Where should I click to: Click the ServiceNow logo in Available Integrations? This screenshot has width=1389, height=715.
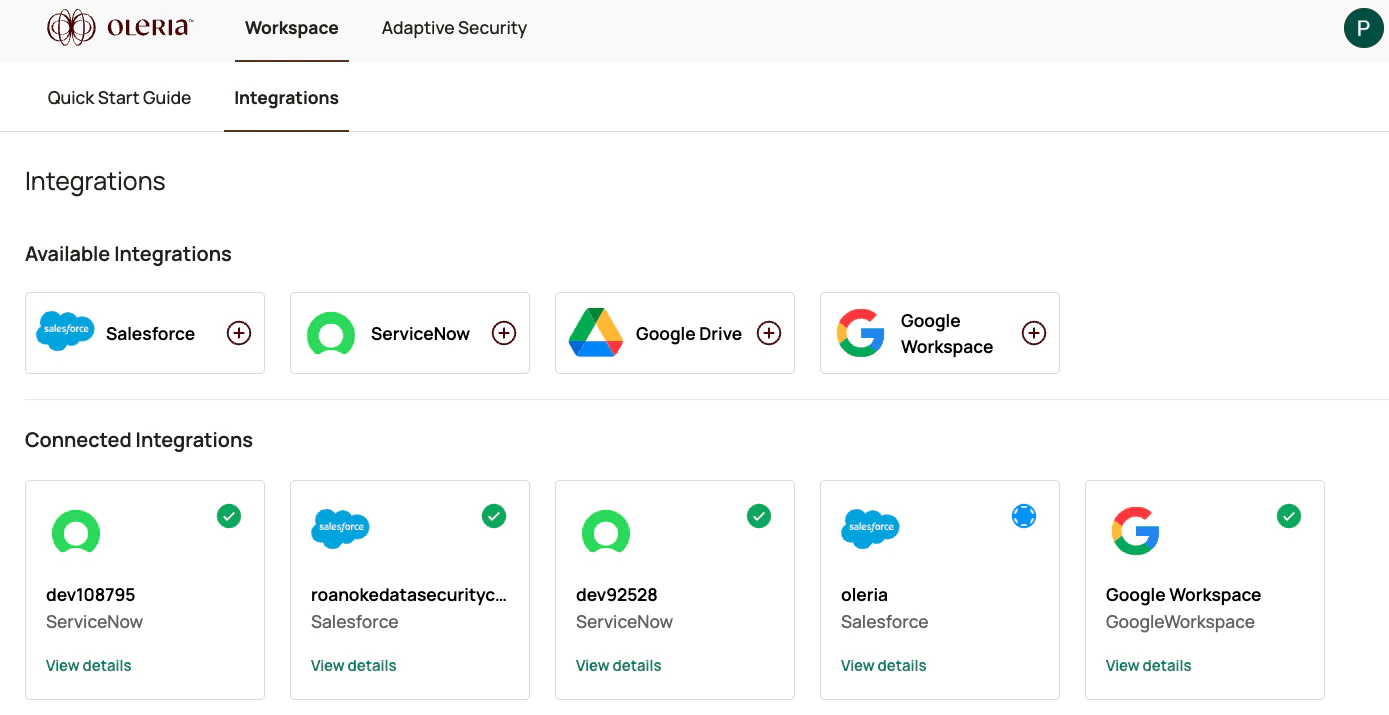click(x=331, y=333)
